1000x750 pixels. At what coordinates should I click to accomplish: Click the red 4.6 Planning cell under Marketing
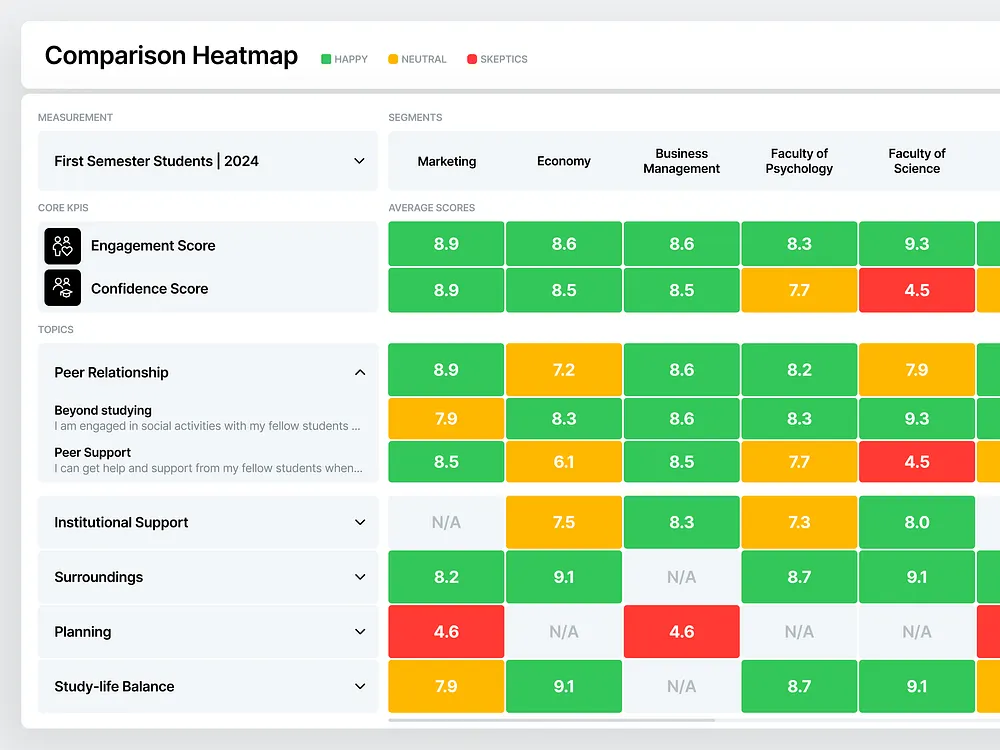click(446, 632)
